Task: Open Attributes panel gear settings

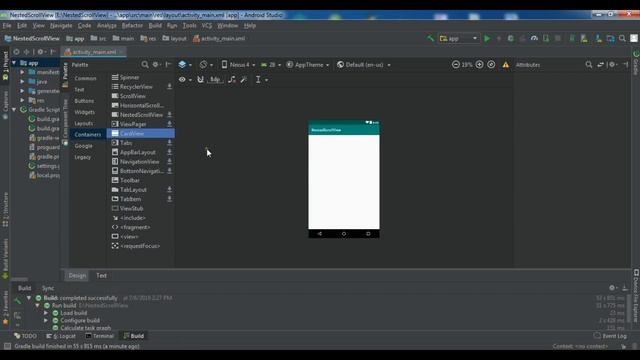Action: pos(612,64)
